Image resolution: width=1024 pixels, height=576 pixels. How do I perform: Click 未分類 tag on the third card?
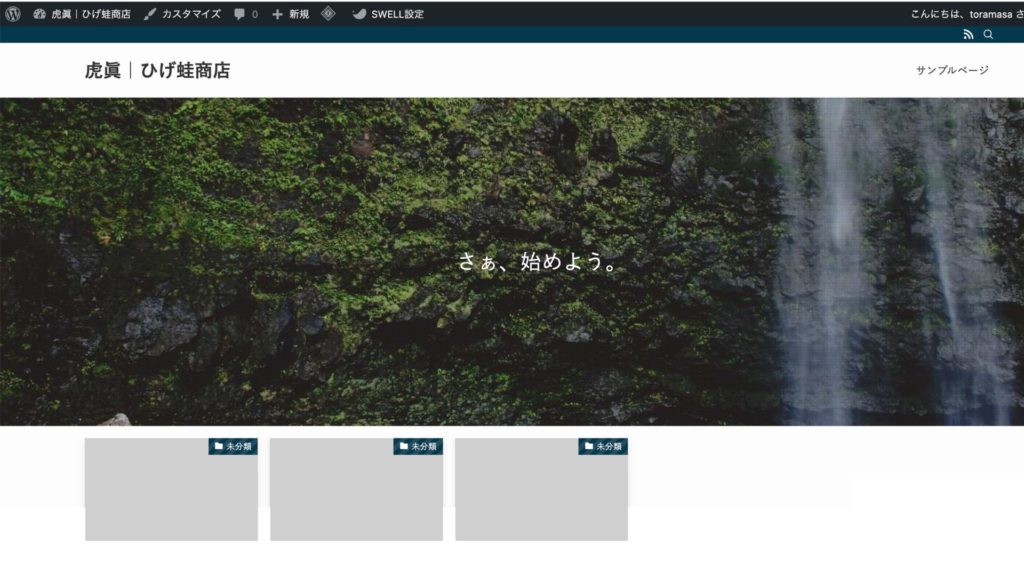click(603, 446)
